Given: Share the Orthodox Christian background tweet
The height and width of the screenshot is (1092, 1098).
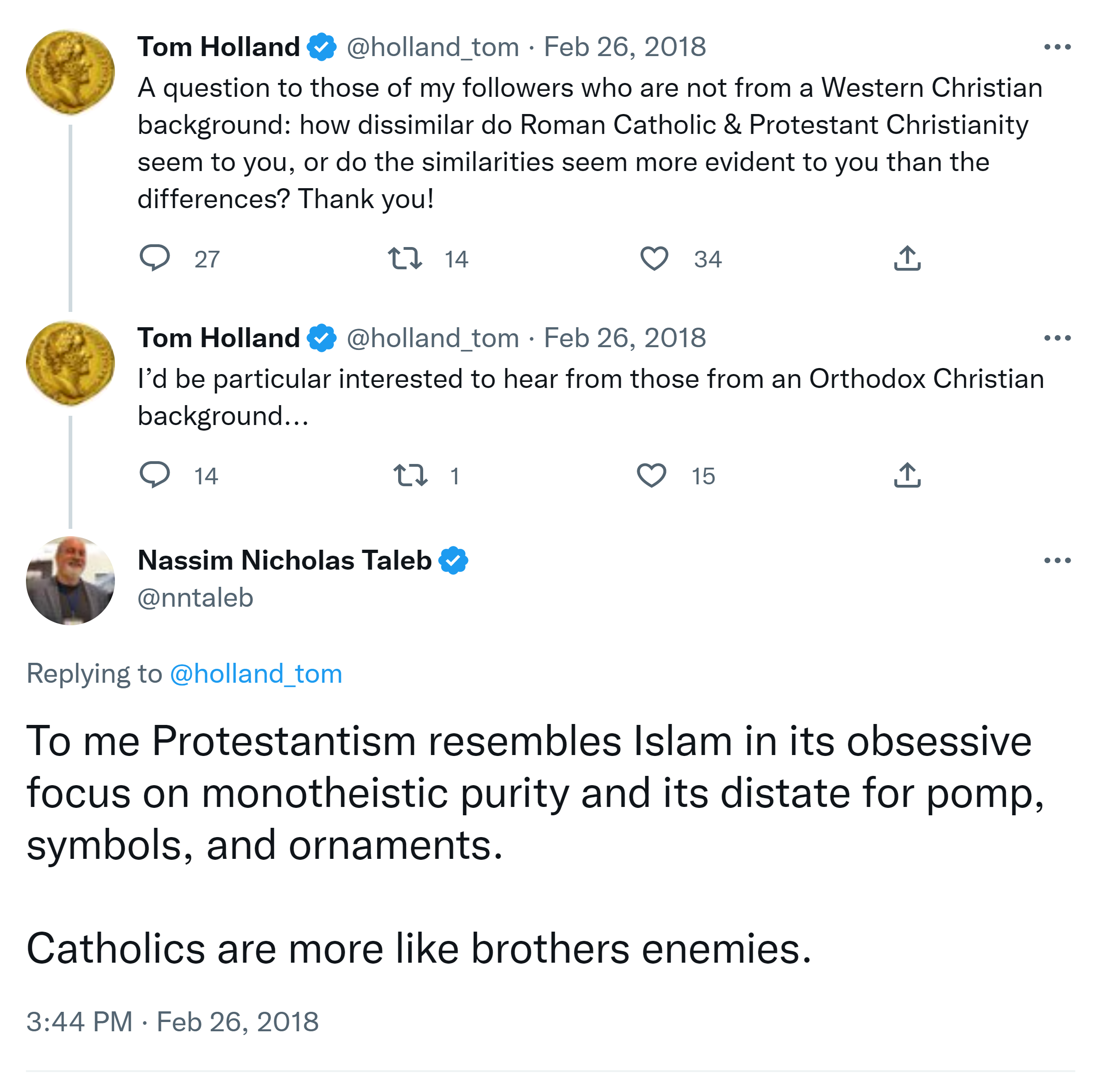Looking at the screenshot, I should [x=907, y=475].
